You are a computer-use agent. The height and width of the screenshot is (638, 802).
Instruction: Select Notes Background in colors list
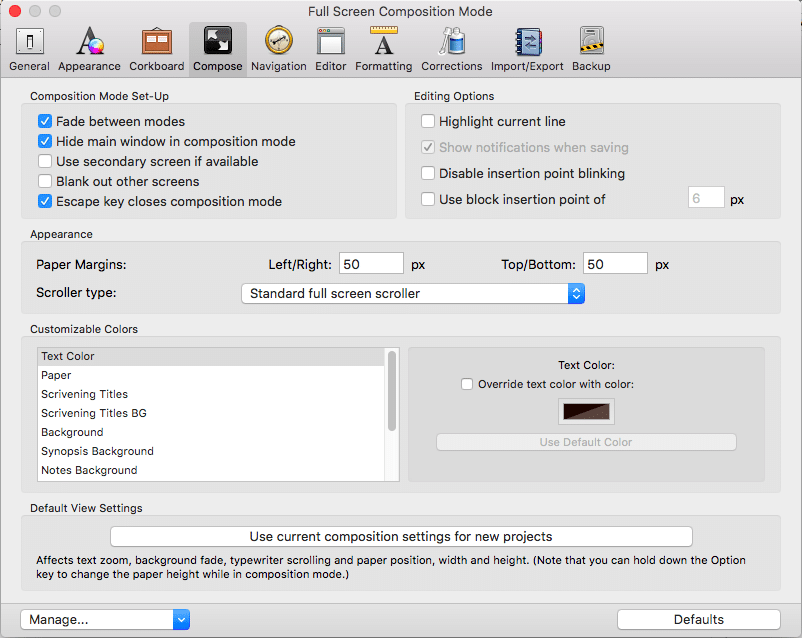pyautogui.click(x=211, y=470)
